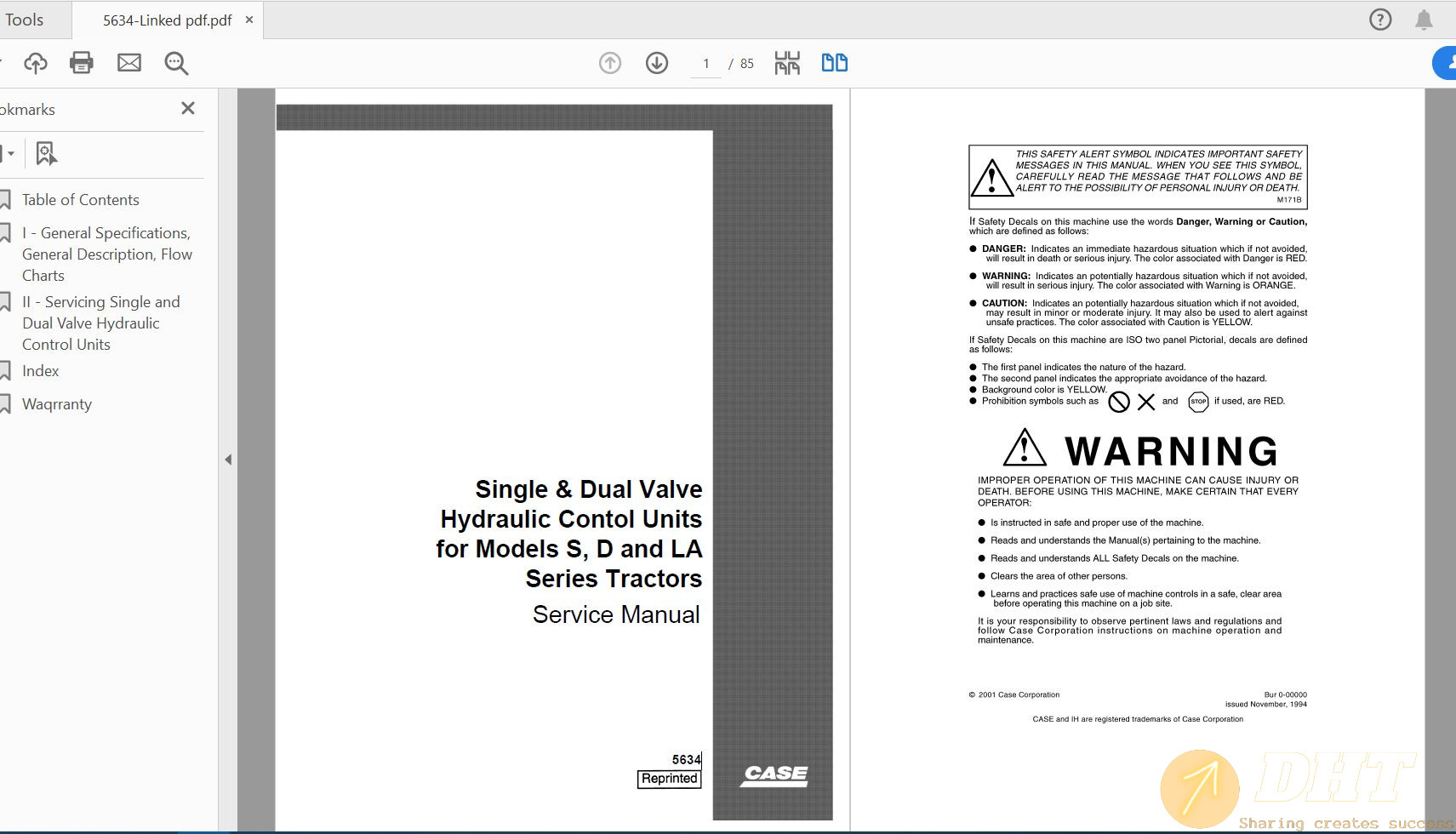This screenshot has height=834, width=1456.
Task: Go to next page arrow
Action: click(657, 63)
